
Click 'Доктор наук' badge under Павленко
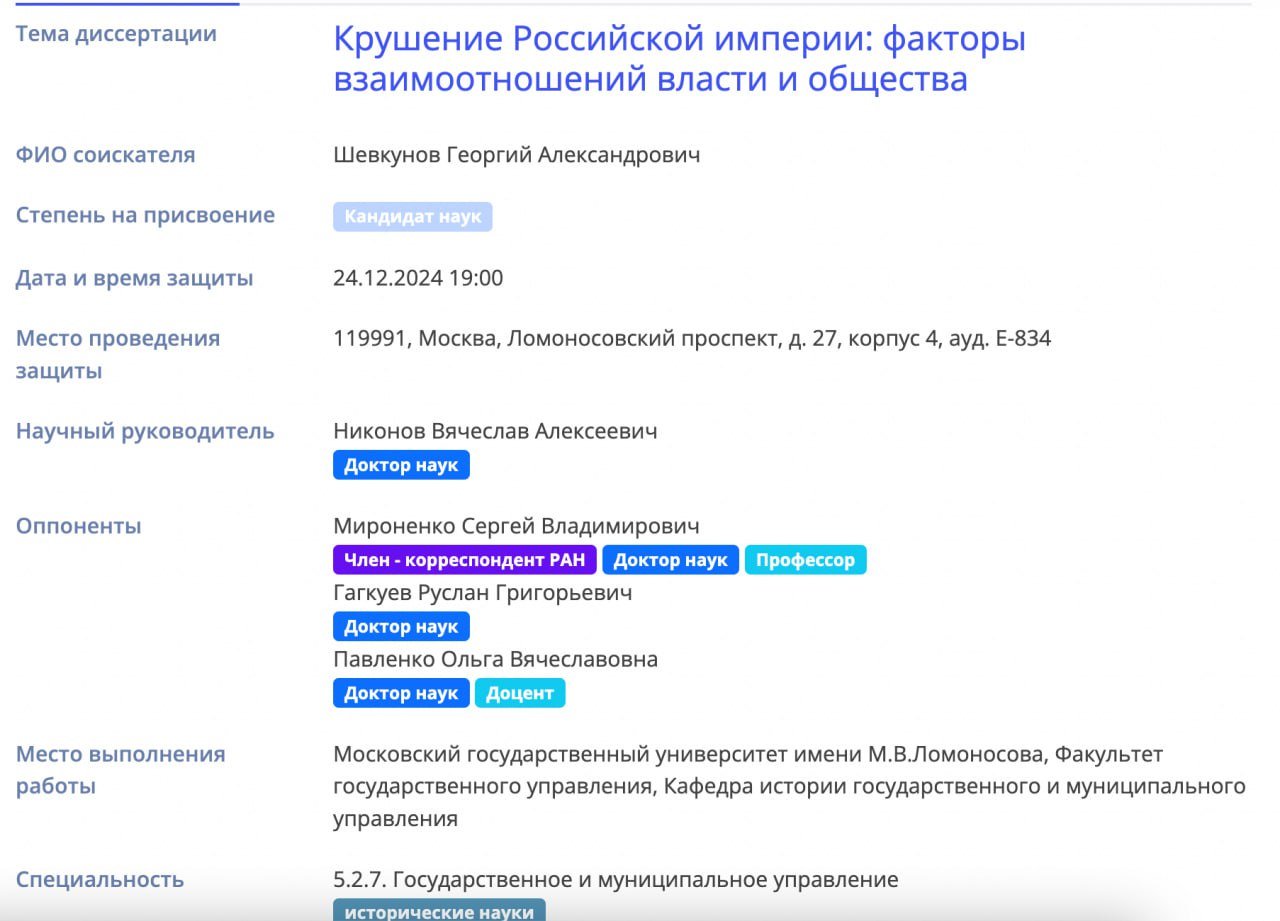pos(401,693)
